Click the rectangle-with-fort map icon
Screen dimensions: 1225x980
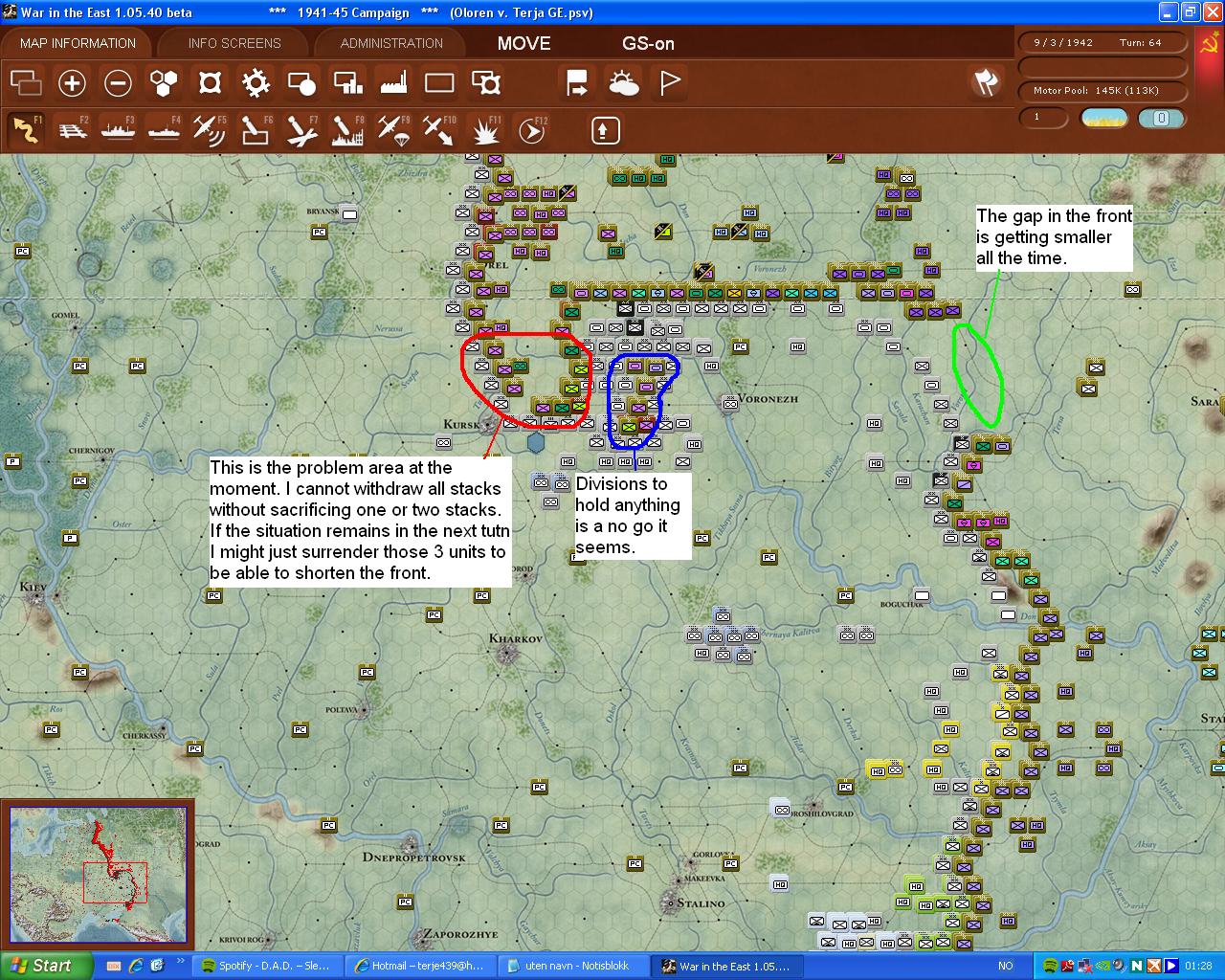click(486, 83)
